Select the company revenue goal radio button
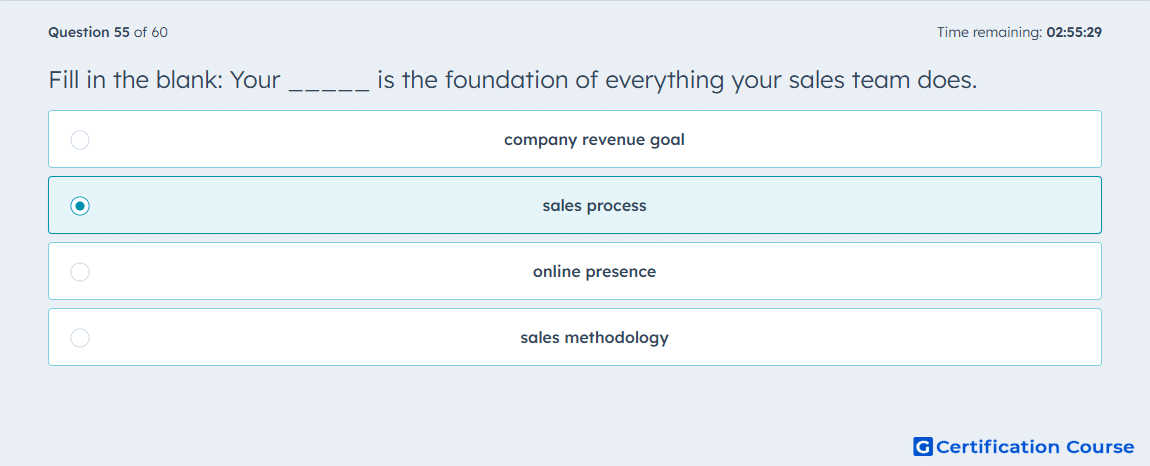This screenshot has width=1150, height=466. pos(80,139)
